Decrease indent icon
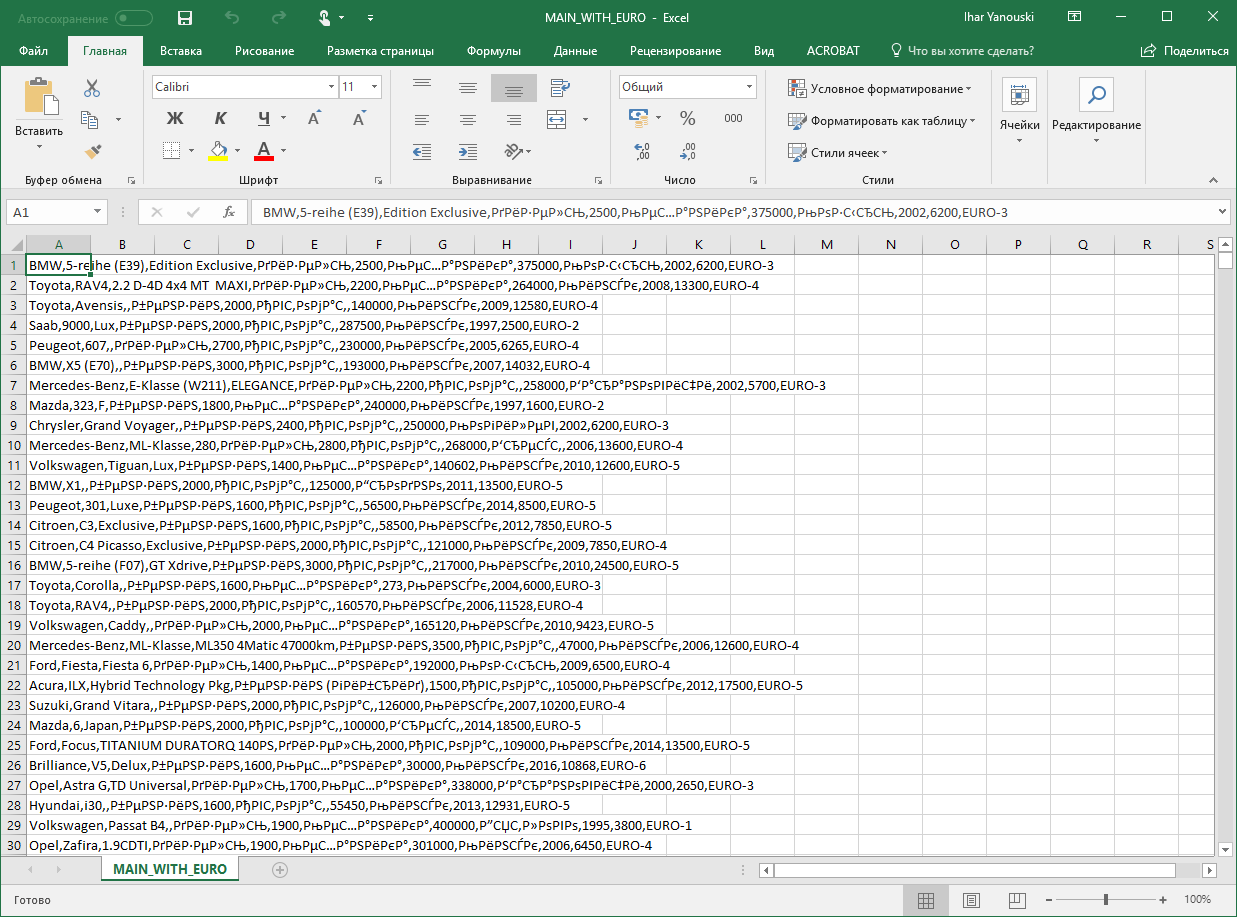 [421, 152]
